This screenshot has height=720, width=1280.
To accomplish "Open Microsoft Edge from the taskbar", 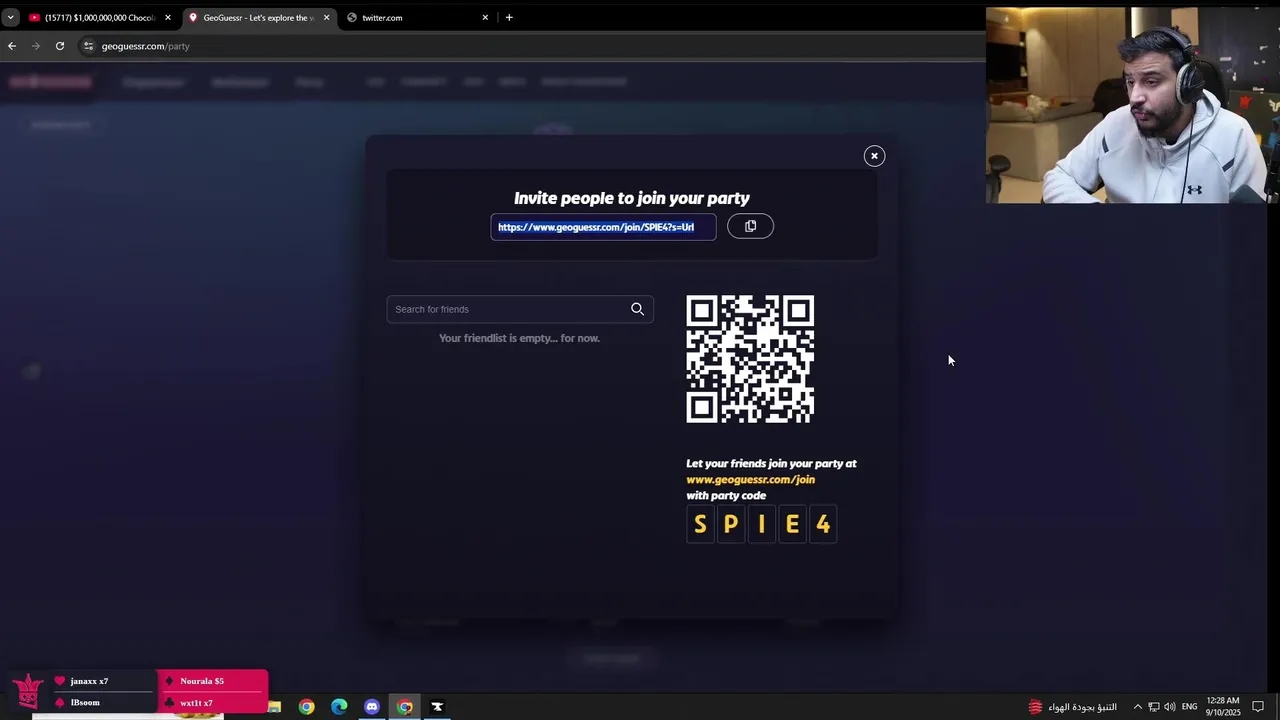I will point(339,707).
